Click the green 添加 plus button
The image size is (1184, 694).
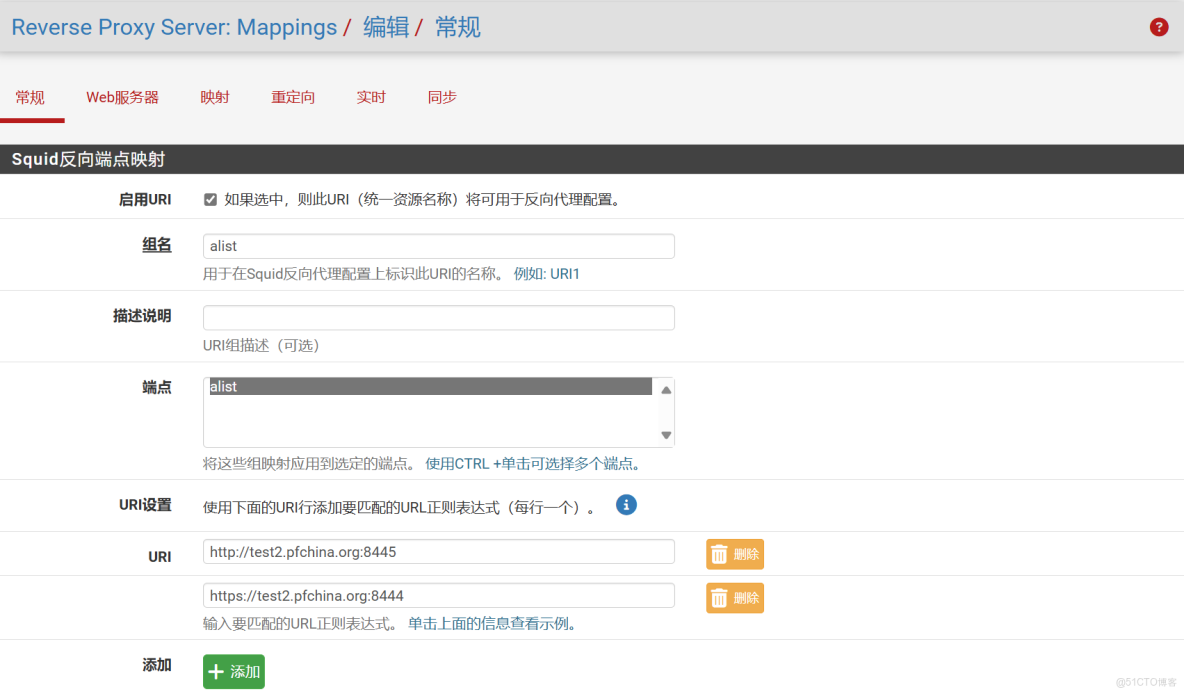pyautogui.click(x=233, y=672)
